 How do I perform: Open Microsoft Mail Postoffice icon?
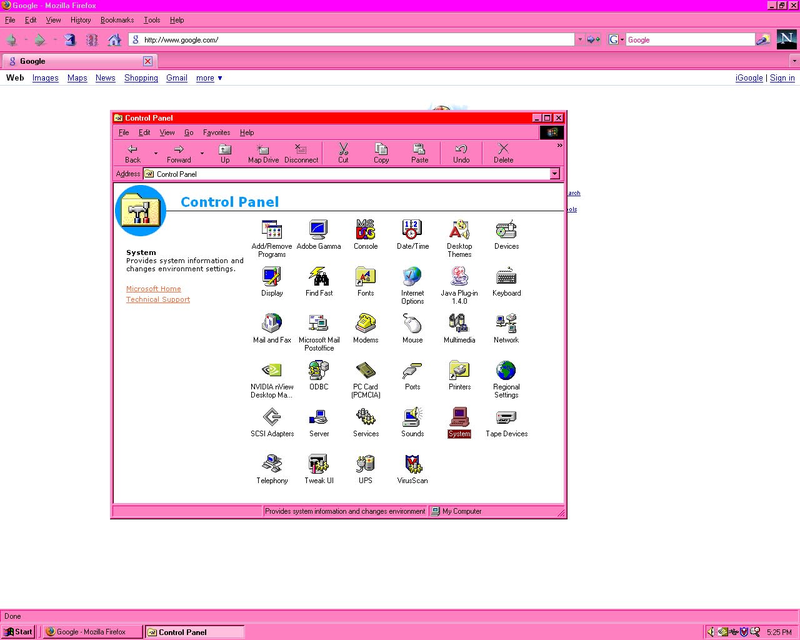(x=318, y=332)
